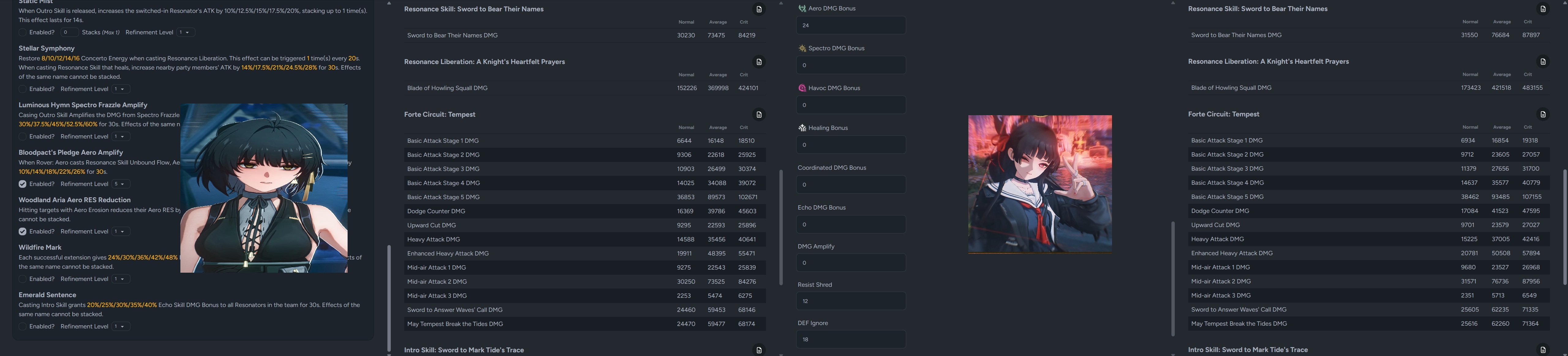Click the Resist Shred input field

click(850, 301)
